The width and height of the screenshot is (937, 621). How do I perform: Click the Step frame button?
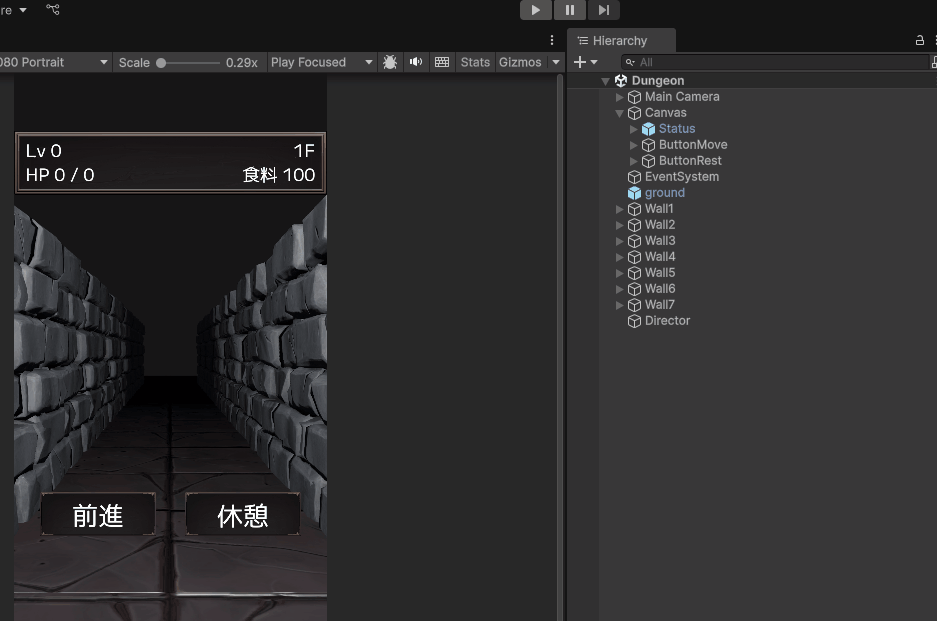[603, 10]
